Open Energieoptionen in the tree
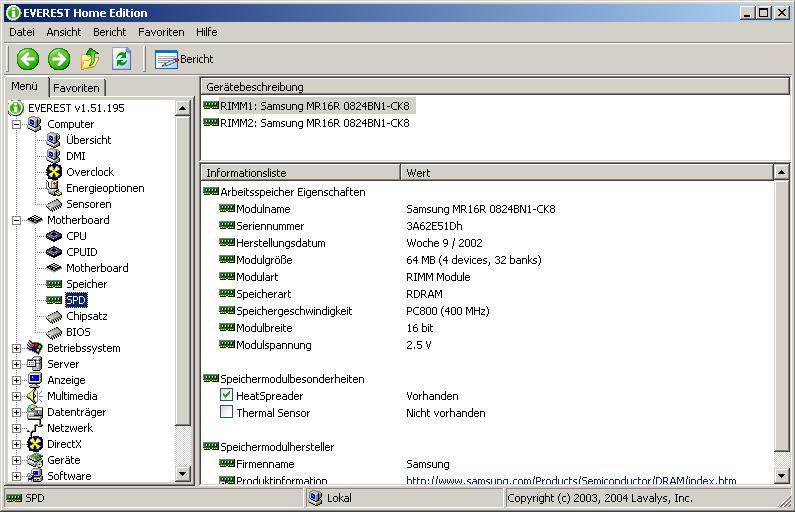 (x=105, y=188)
